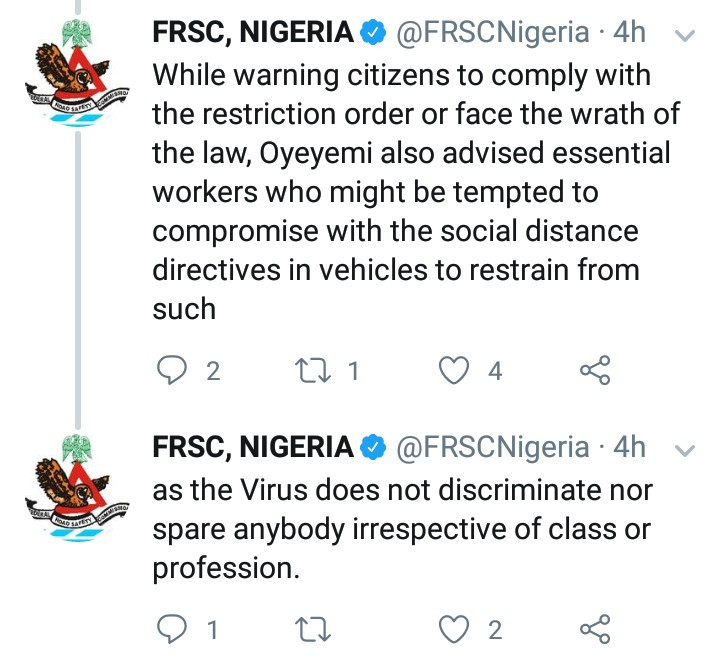Open FRSC, NIGERIA name on second tweet
Image resolution: width=720 pixels, height=668 pixels.
point(253,448)
